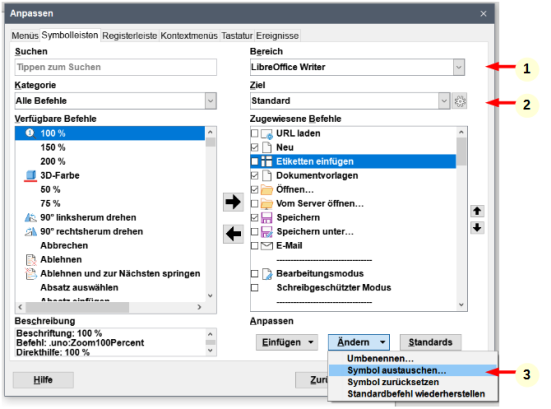Open the Einfügen dropdown button
This screenshot has height=409, width=551.
point(287,342)
